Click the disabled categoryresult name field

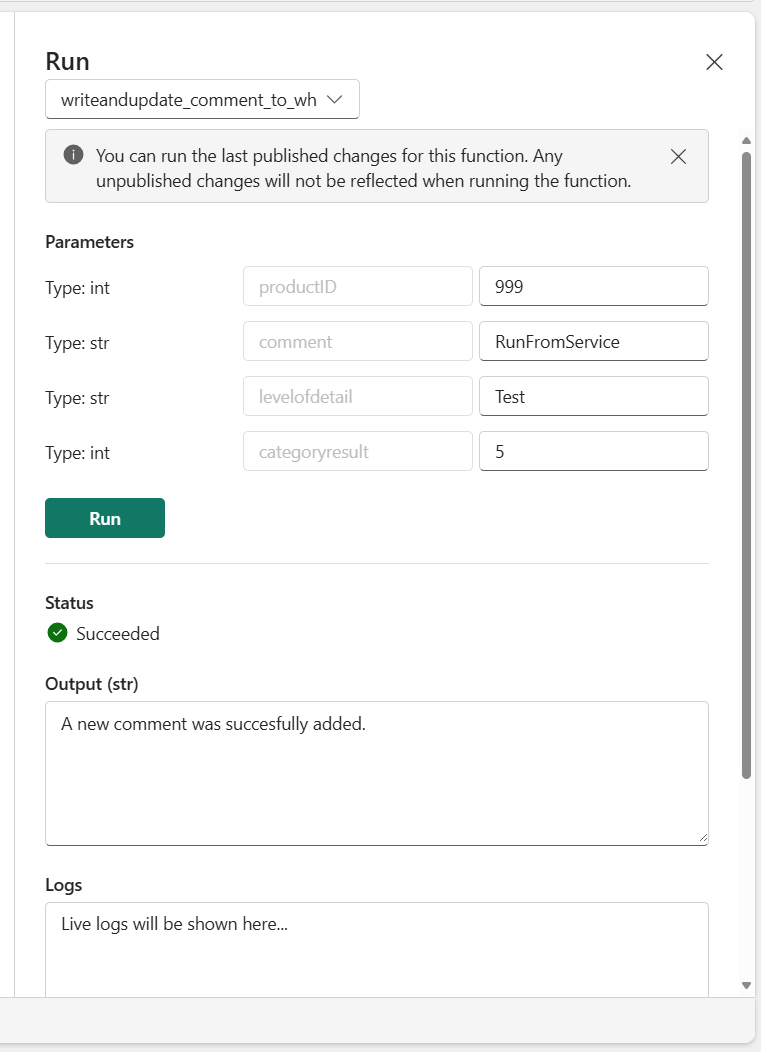[x=358, y=452]
